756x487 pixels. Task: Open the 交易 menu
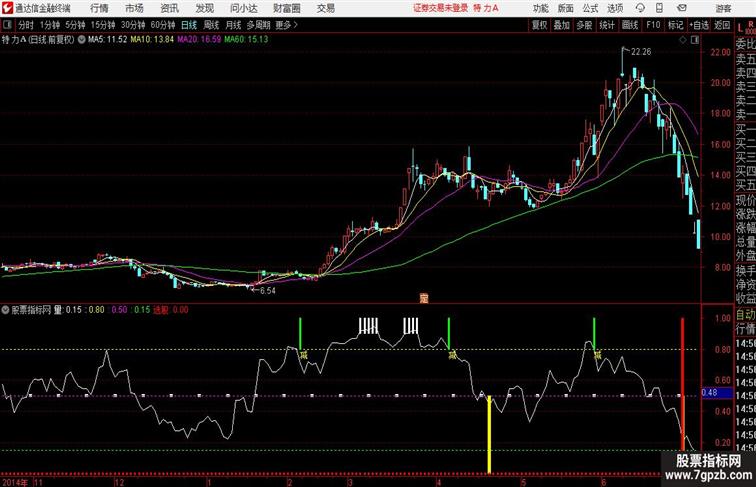[325, 8]
